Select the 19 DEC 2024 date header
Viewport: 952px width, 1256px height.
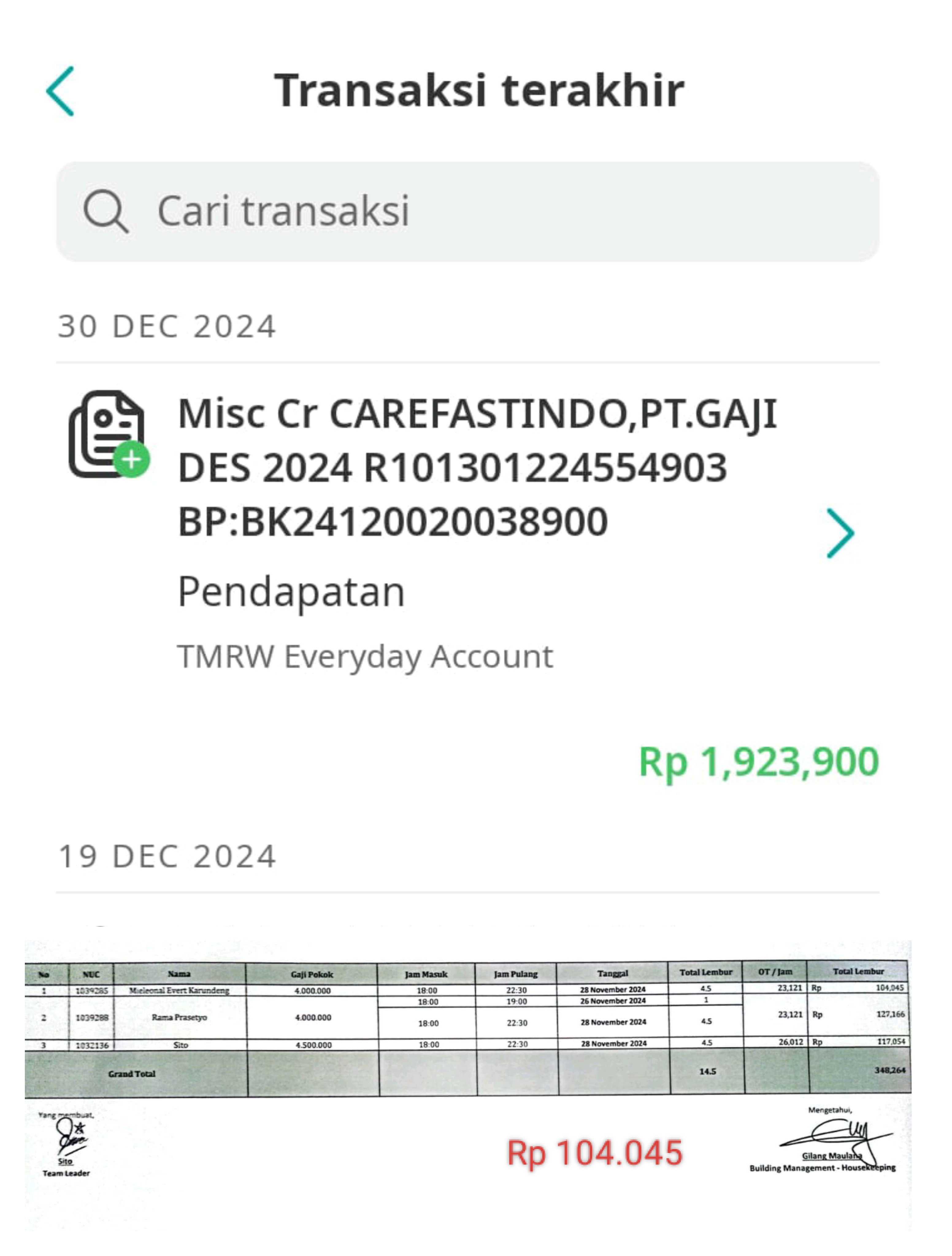coord(167,856)
